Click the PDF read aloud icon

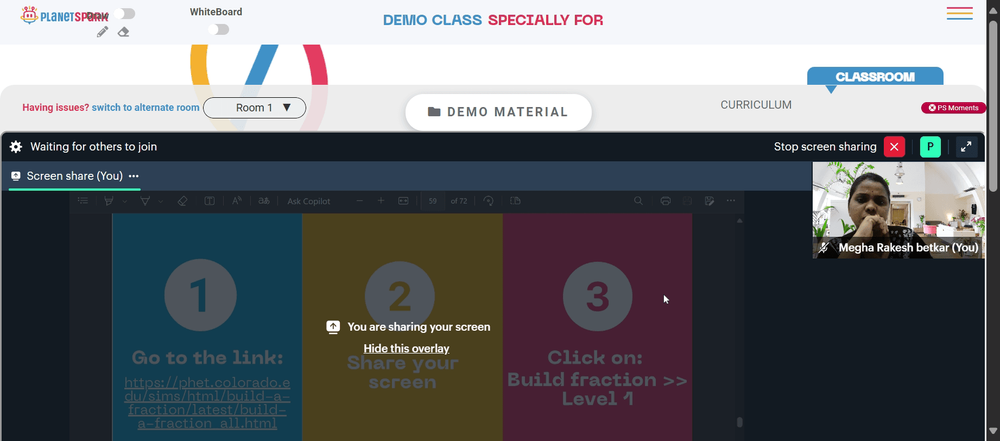pyautogui.click(x=237, y=200)
